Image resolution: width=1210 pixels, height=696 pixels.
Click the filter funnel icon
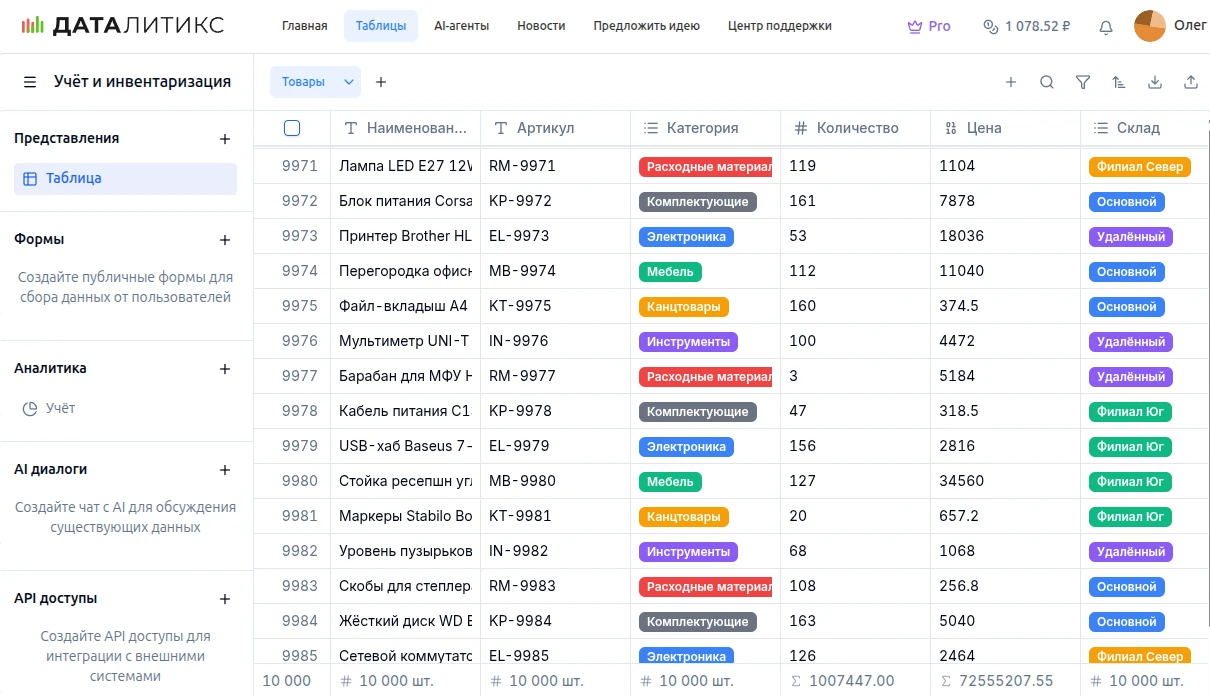pos(1083,83)
